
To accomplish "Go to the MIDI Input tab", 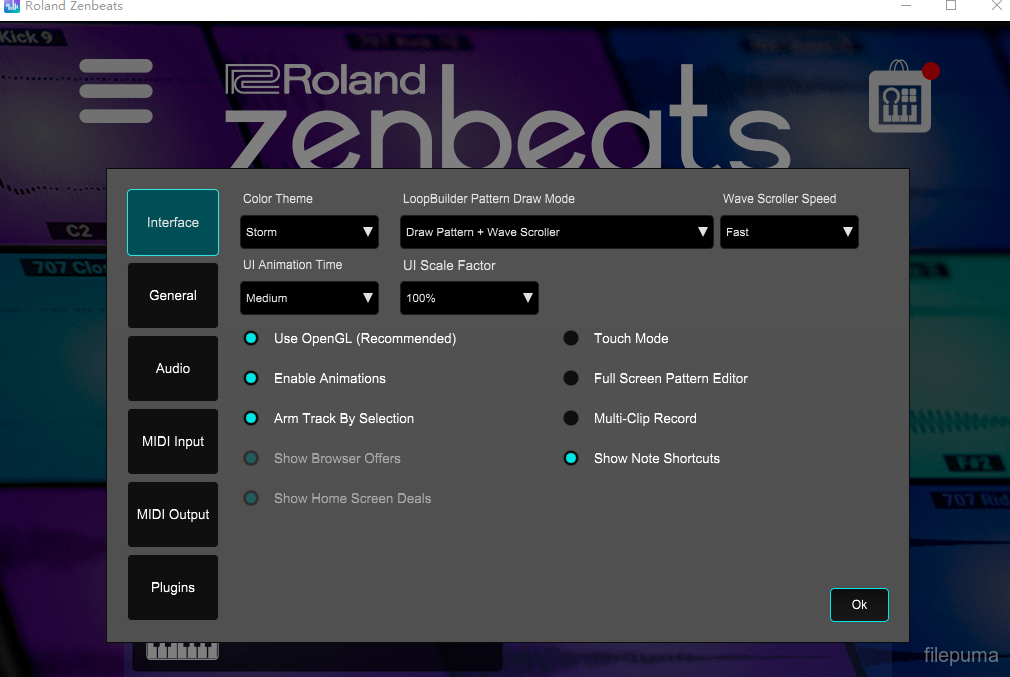I will (x=173, y=442).
